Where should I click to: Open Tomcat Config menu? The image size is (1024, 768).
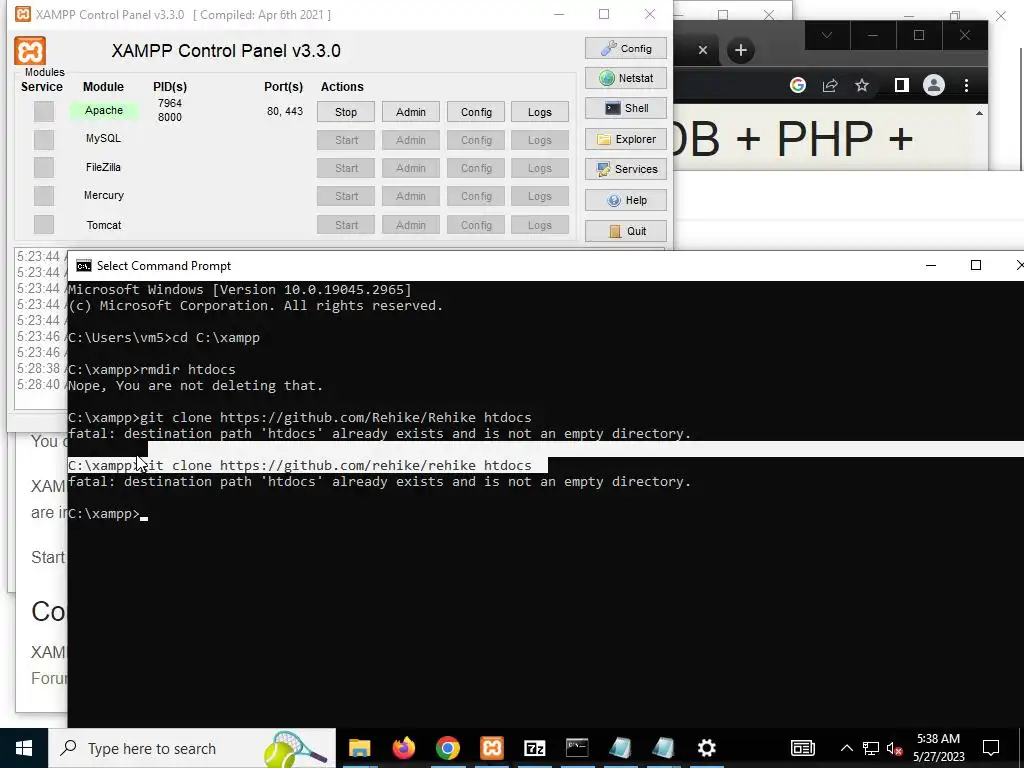coord(476,225)
